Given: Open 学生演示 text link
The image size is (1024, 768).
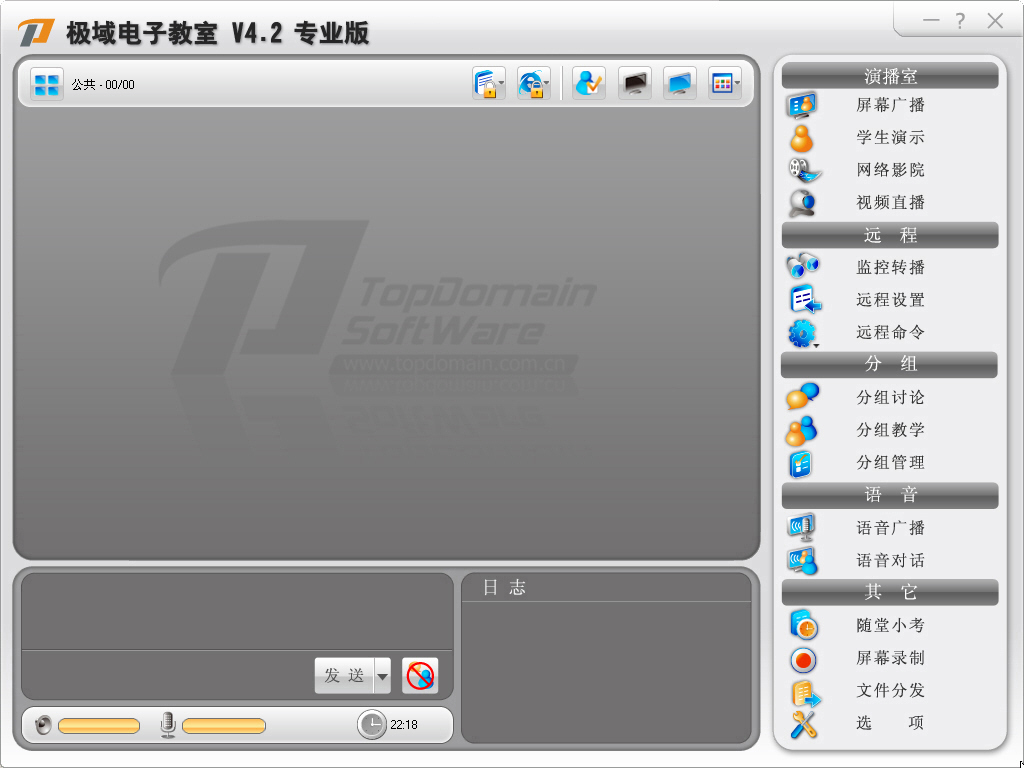Looking at the screenshot, I should pyautogui.click(x=890, y=138).
